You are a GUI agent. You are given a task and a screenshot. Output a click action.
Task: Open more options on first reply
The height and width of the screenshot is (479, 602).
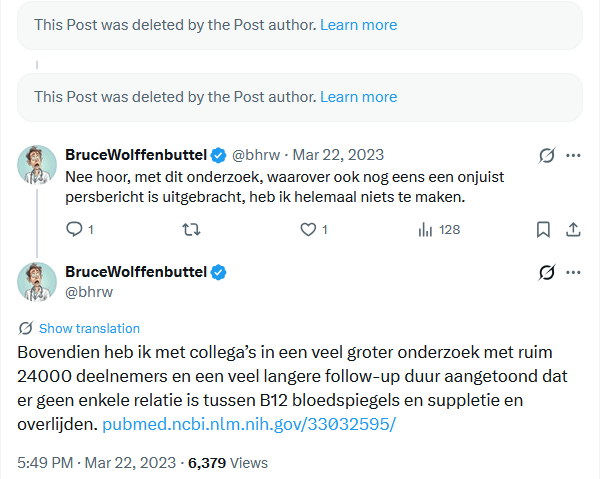point(574,156)
